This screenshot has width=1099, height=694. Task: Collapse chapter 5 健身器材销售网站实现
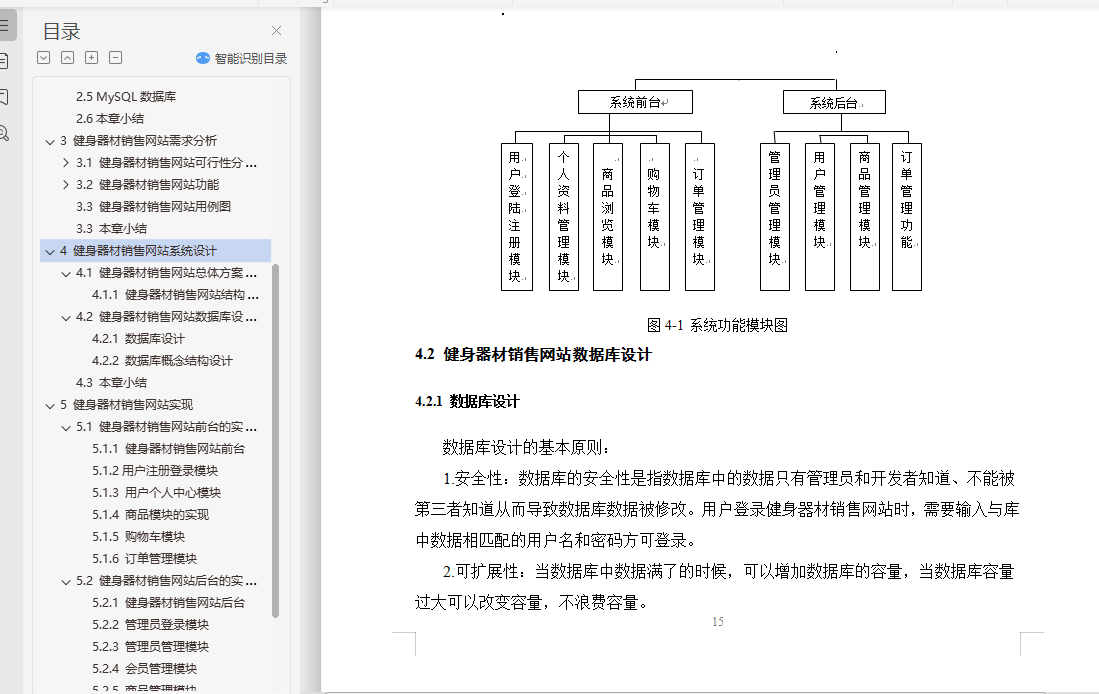(x=50, y=405)
